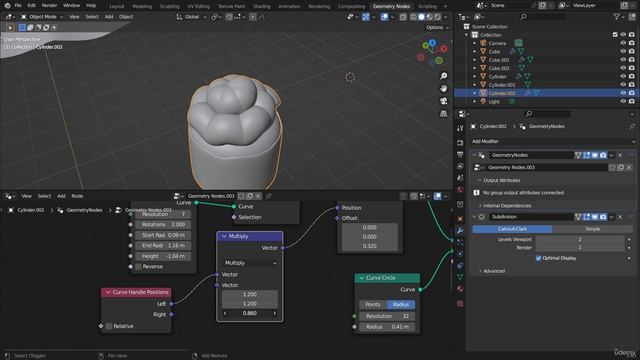
Task: Unlink the Geometry Nodes.003 node group
Action: tap(629, 167)
